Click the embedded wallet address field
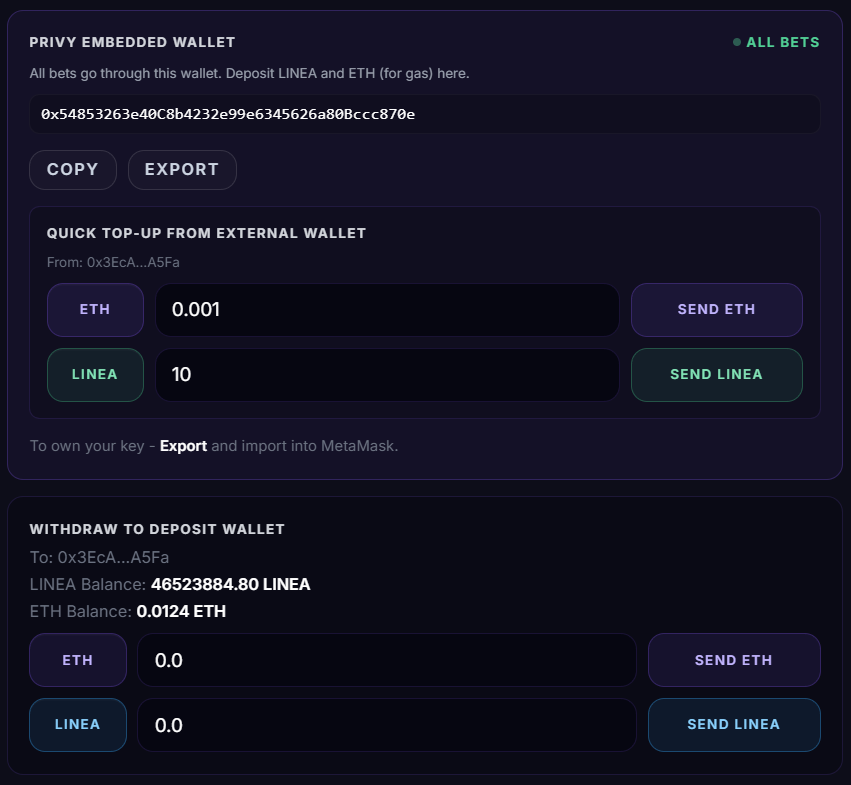 point(425,115)
